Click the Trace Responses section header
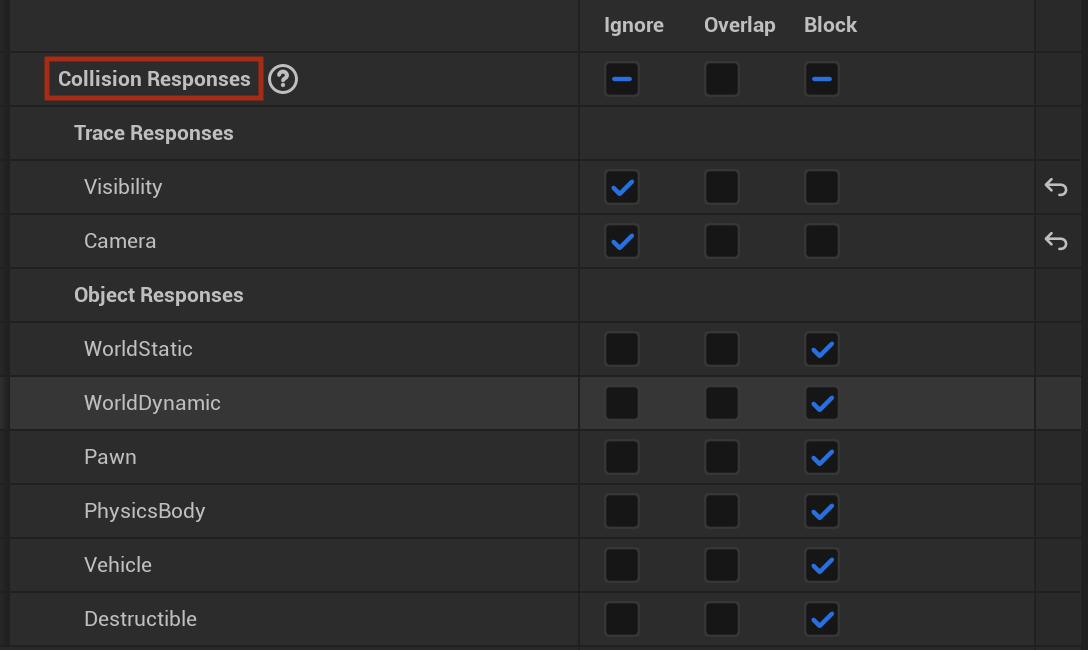This screenshot has width=1088, height=650. click(153, 133)
